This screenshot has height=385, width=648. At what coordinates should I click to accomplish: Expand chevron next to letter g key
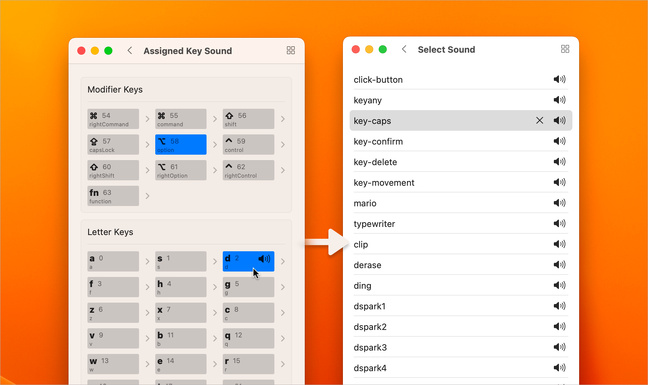tap(283, 287)
